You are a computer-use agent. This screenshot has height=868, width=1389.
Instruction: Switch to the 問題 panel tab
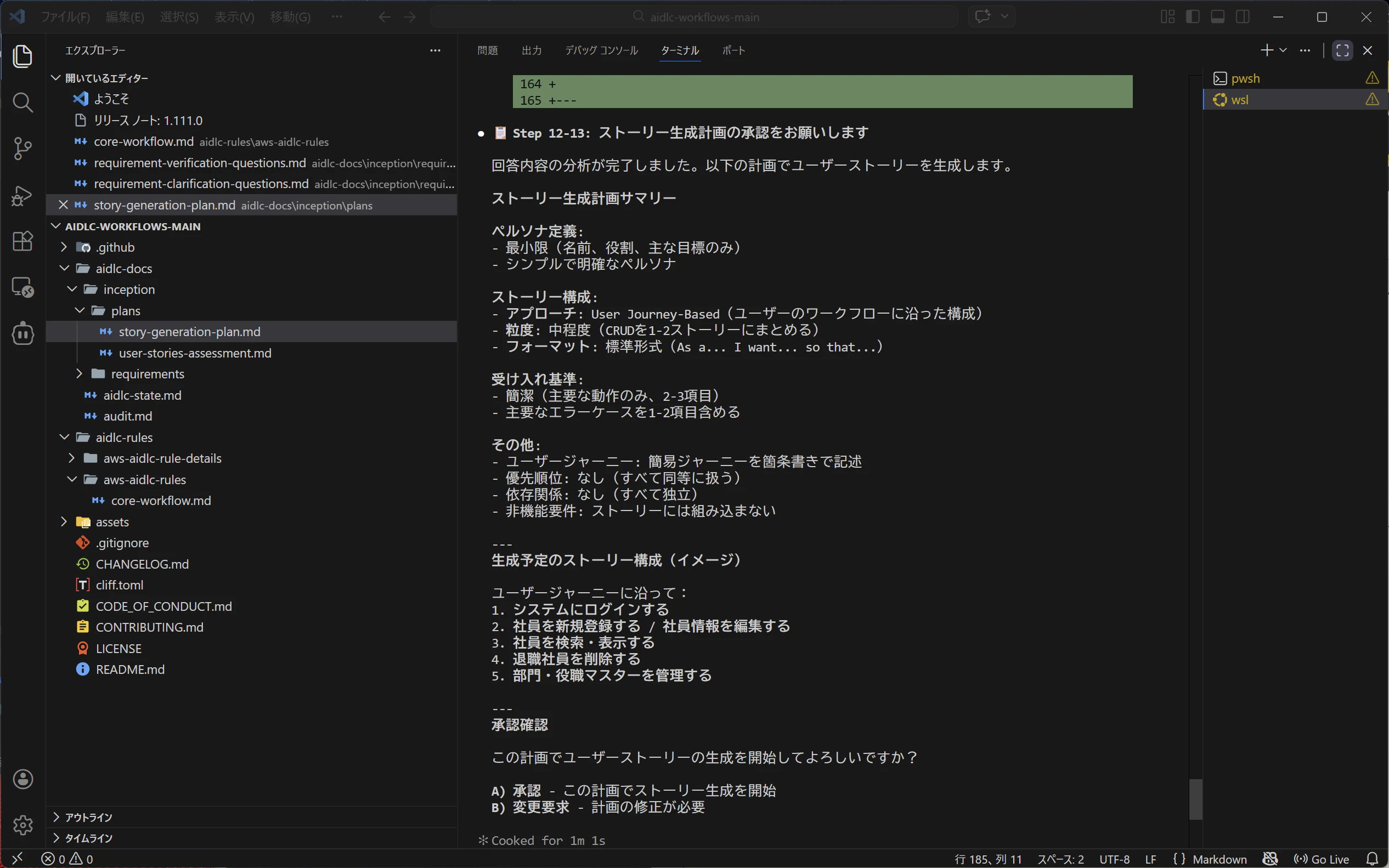(488, 50)
